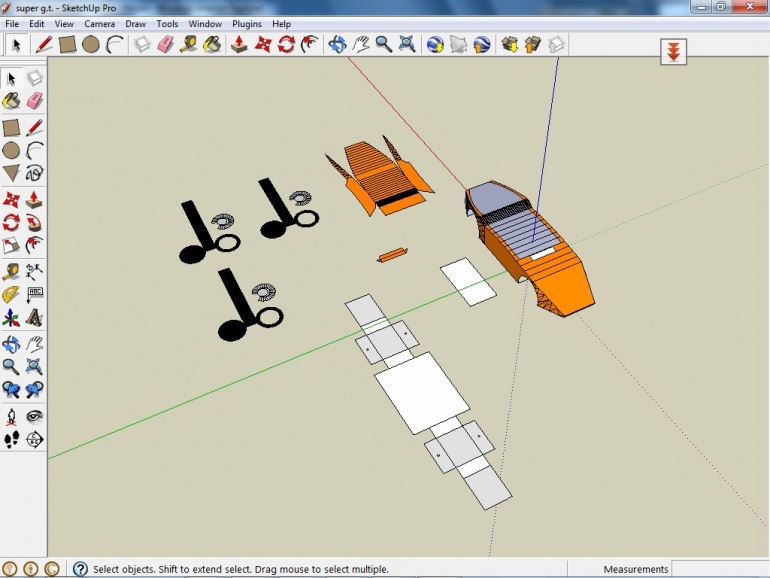Click Previous view in left toolset

coord(11,389)
